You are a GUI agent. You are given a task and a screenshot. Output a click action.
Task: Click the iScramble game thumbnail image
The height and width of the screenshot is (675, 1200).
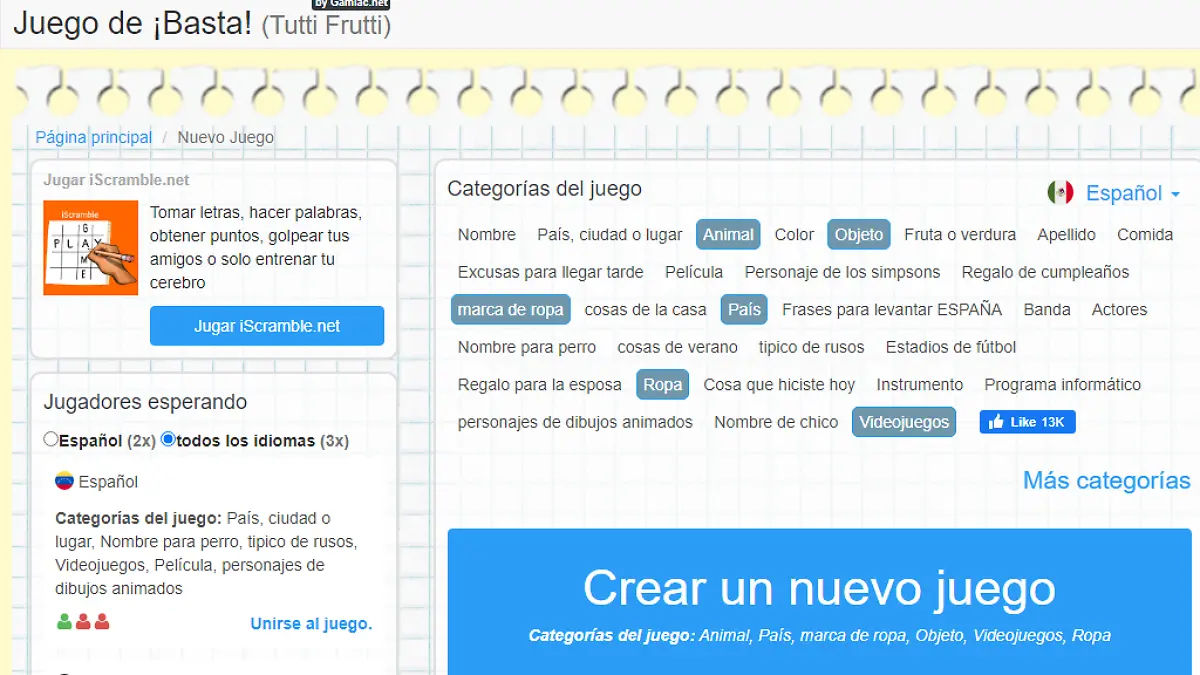pyautogui.click(x=90, y=248)
